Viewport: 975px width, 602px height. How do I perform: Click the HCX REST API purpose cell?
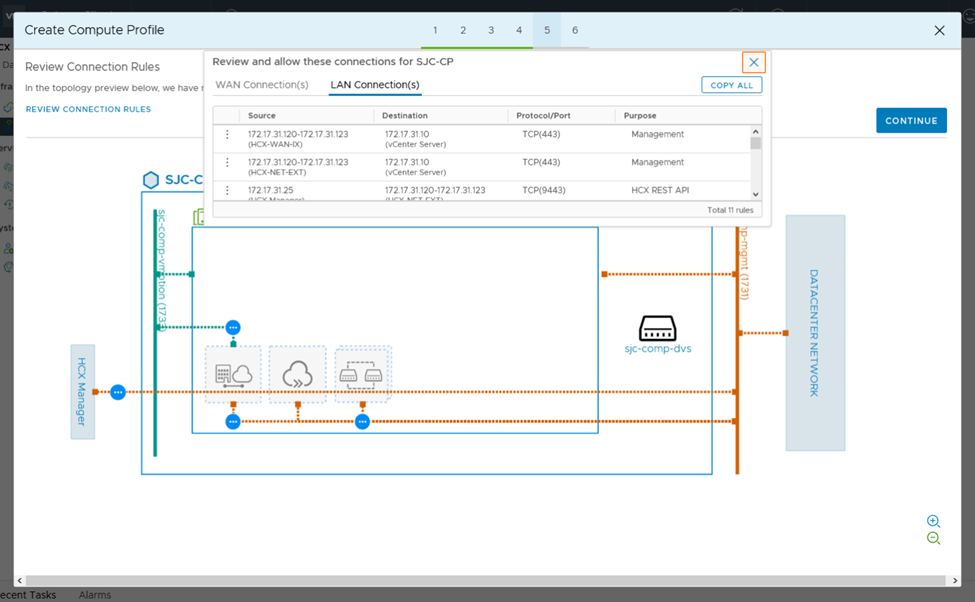coord(660,190)
